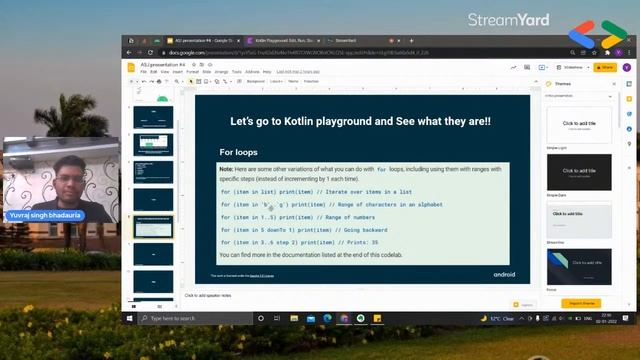Open Maps icon in right side panel
This screenshot has width=640, height=360.
[629, 144]
